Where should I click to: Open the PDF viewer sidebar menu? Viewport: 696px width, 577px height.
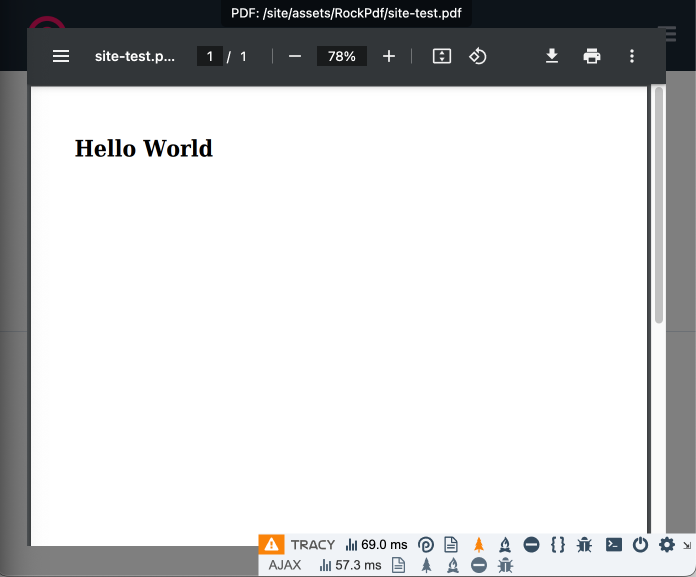pos(61,56)
